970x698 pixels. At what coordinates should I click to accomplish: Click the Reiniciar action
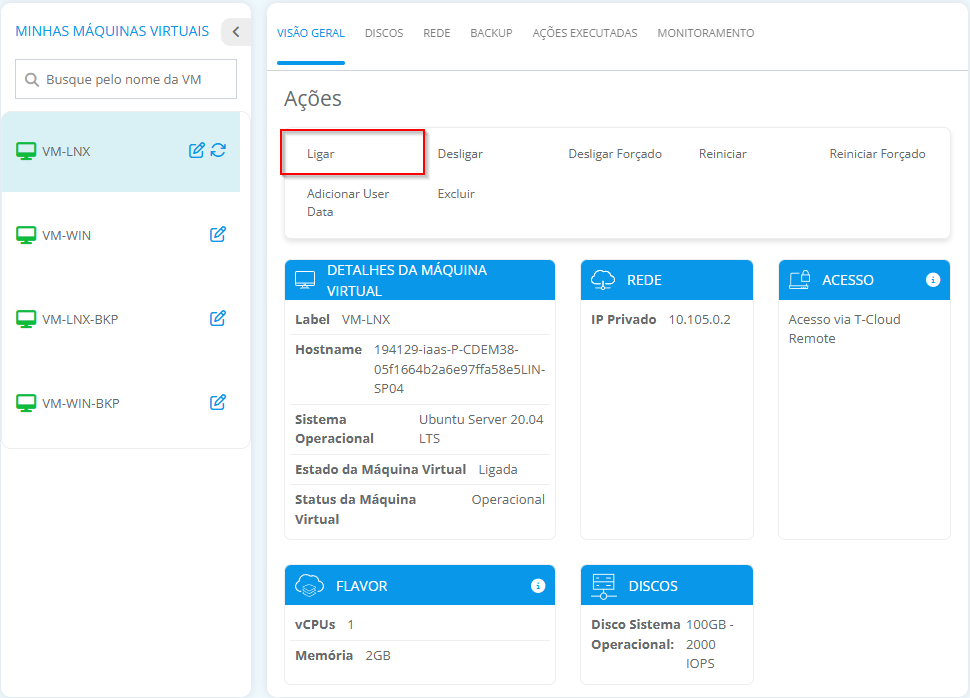pos(723,153)
